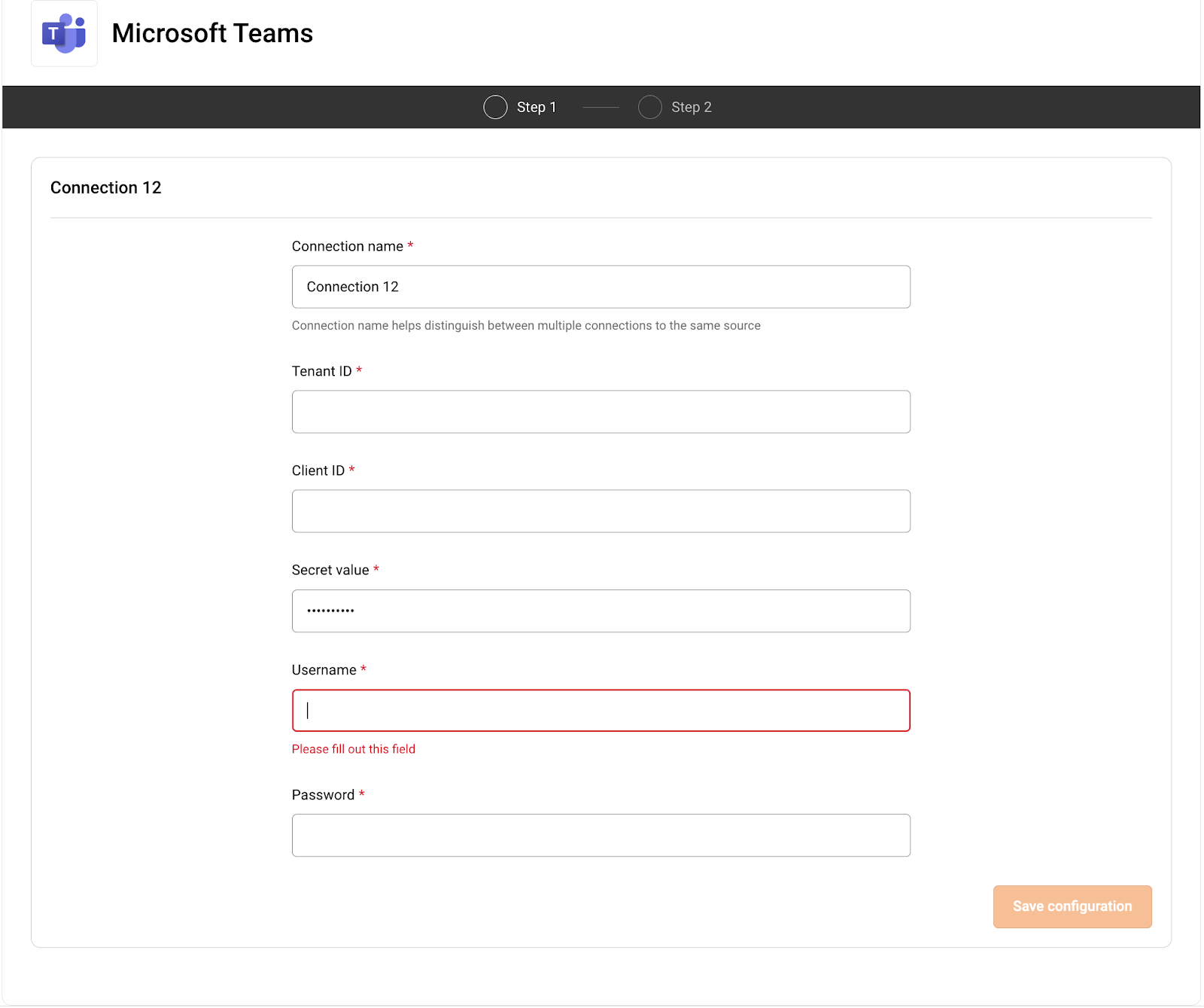Click the Password field label
The width and height of the screenshot is (1204, 1008).
coord(323,795)
